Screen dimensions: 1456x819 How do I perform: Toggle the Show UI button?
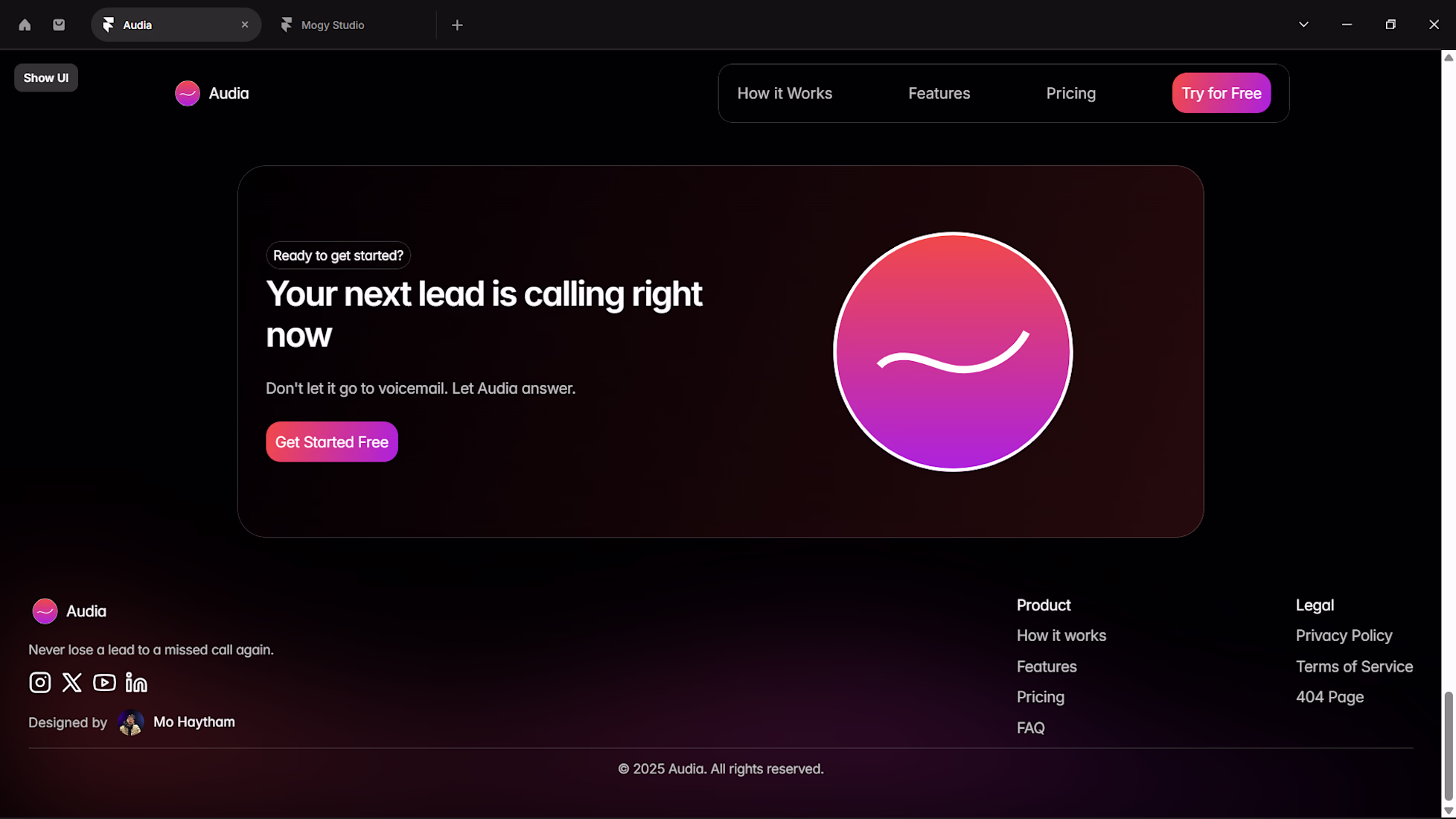click(46, 78)
